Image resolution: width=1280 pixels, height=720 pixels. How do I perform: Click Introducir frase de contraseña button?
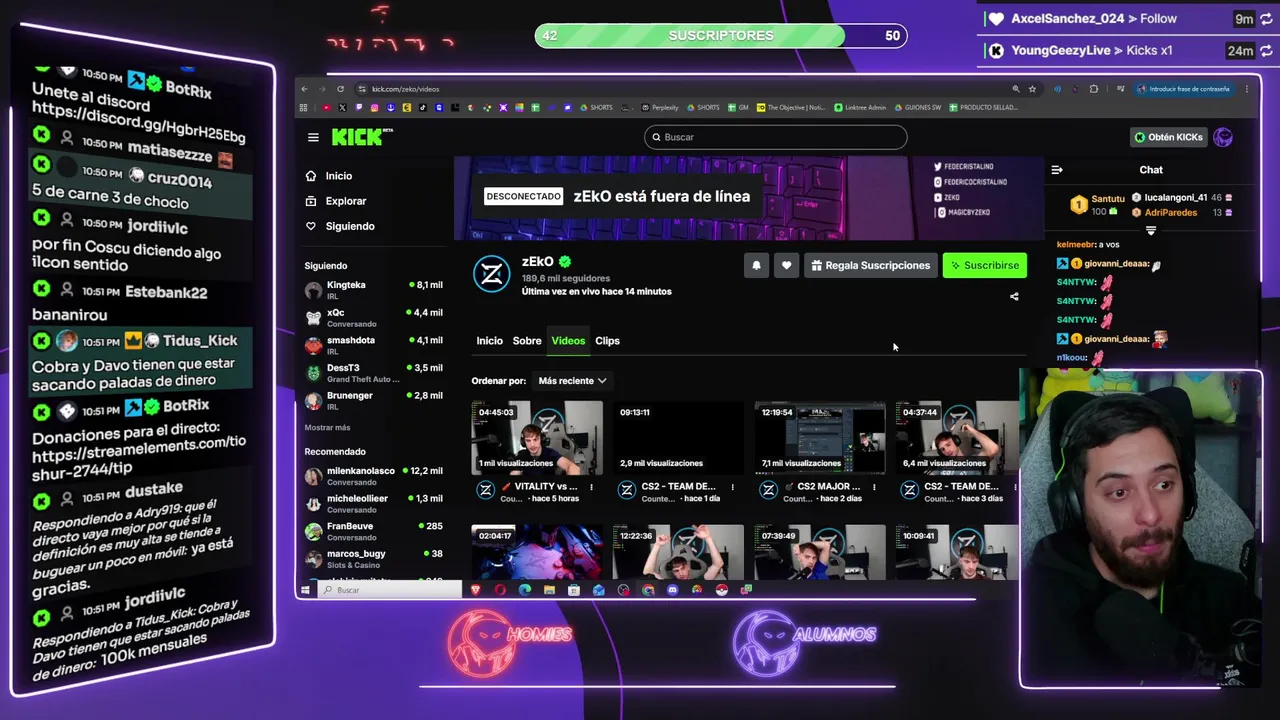tap(1184, 89)
